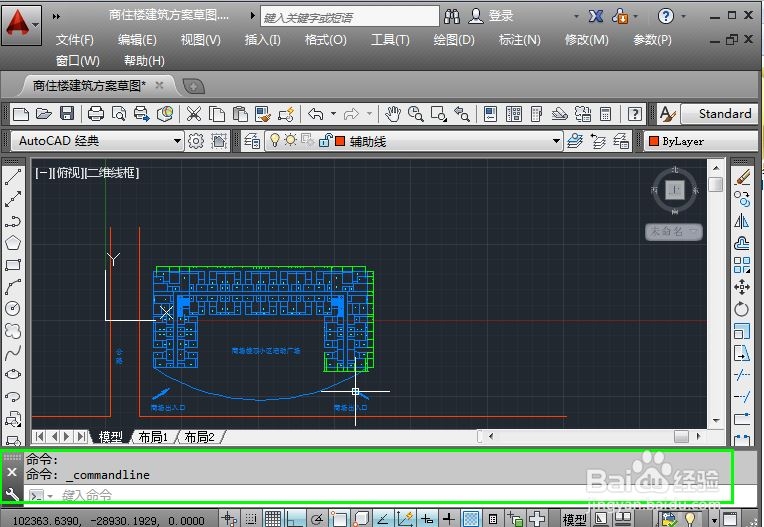Select the Mirror modify tool
The width and height of the screenshot is (764, 527).
click(742, 221)
